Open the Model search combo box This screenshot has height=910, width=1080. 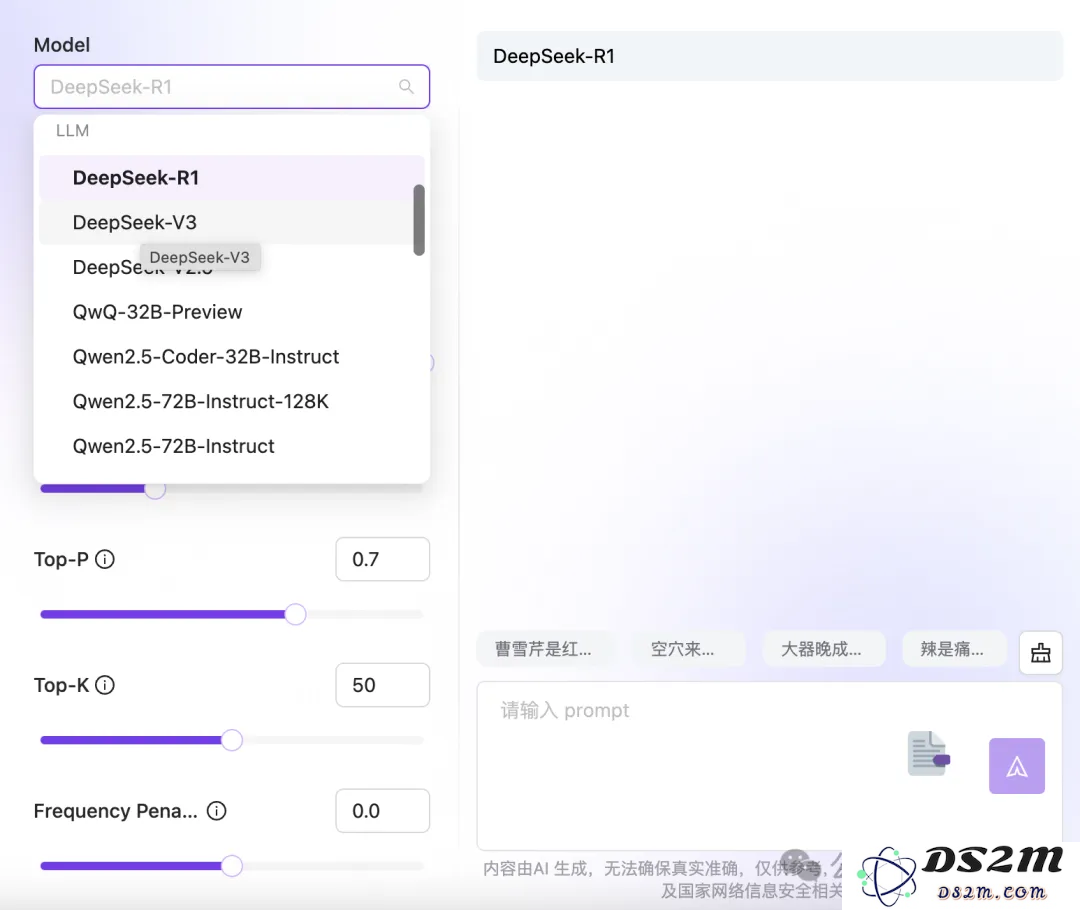231,87
